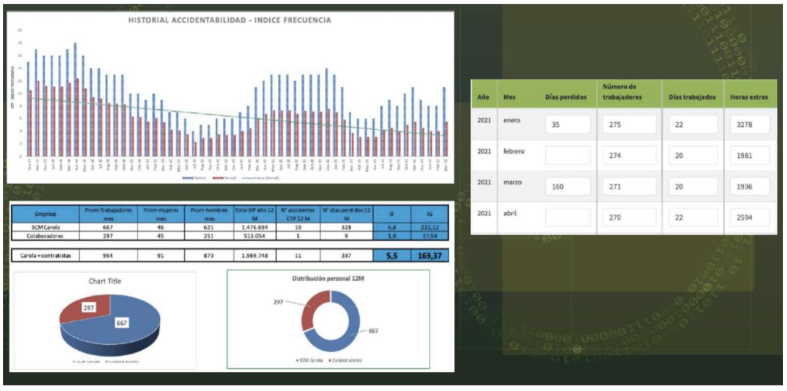Click Número de trabajadores field showing 275
This screenshot has height=391, width=787.
(629, 124)
